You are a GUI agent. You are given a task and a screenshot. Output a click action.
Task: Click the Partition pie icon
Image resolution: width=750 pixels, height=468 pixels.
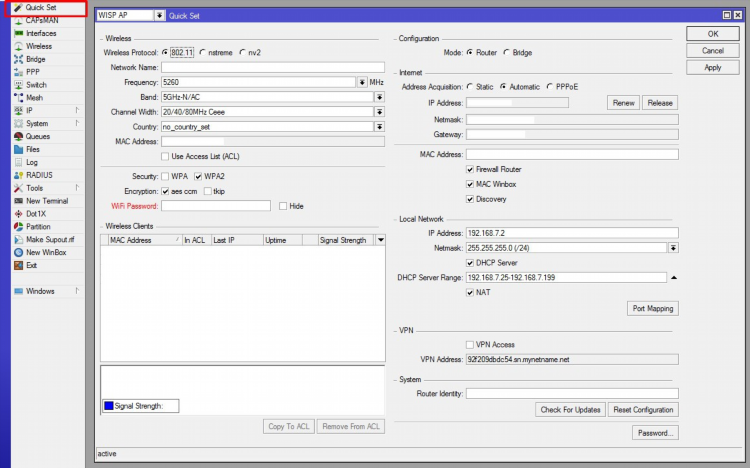18,227
